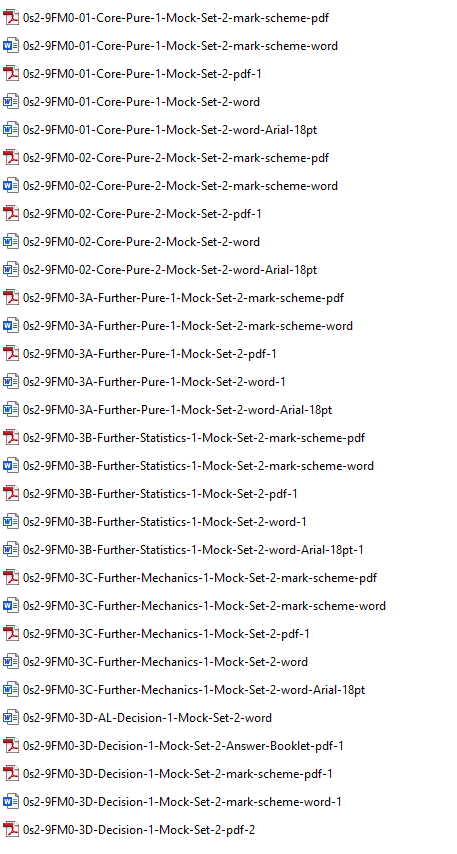Click the Word icon for Core-Pure-1 mark-scheme-word
Viewport: 457px width, 854px height.
point(11,46)
